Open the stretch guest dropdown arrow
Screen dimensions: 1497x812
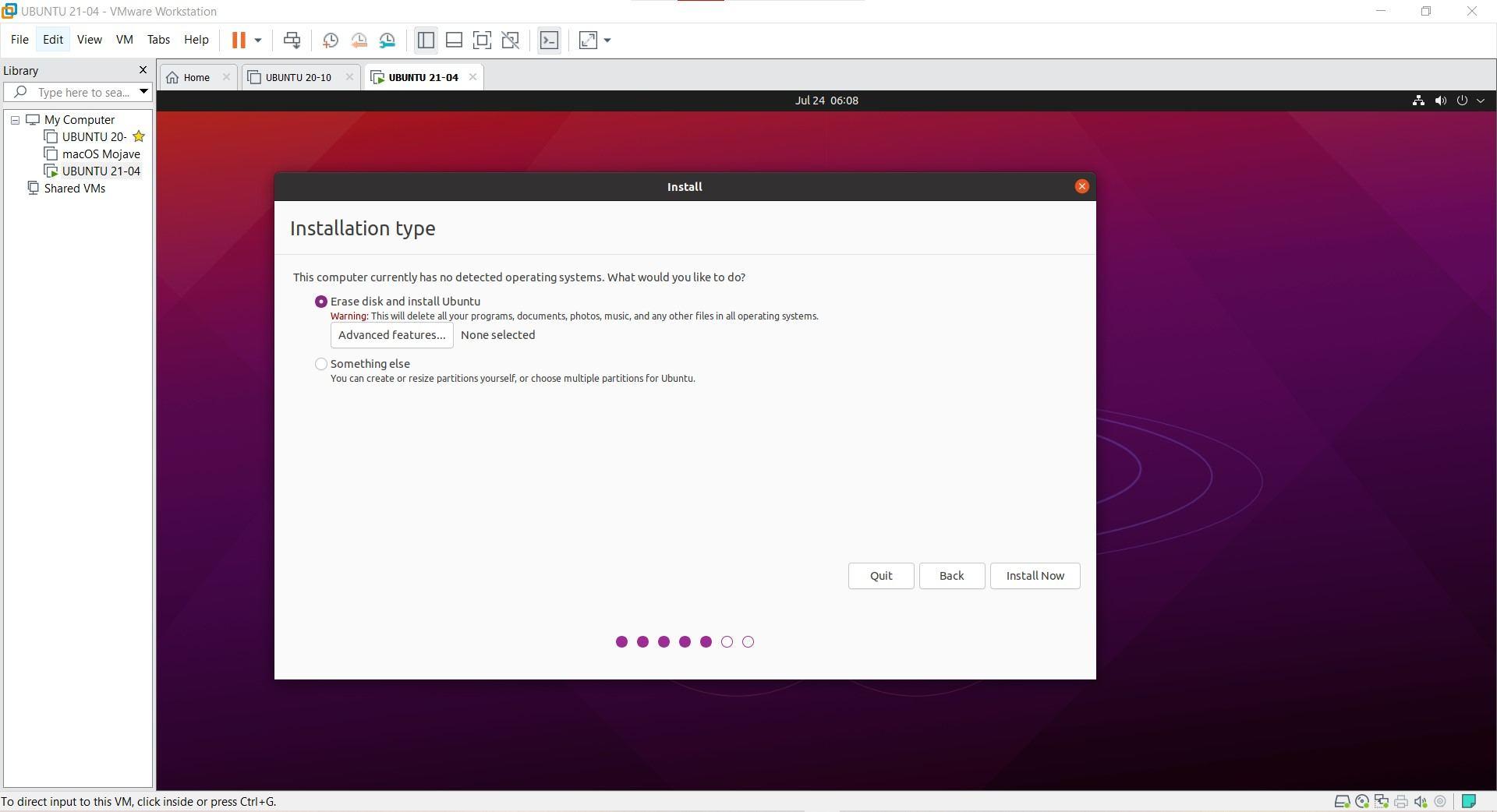coord(607,40)
